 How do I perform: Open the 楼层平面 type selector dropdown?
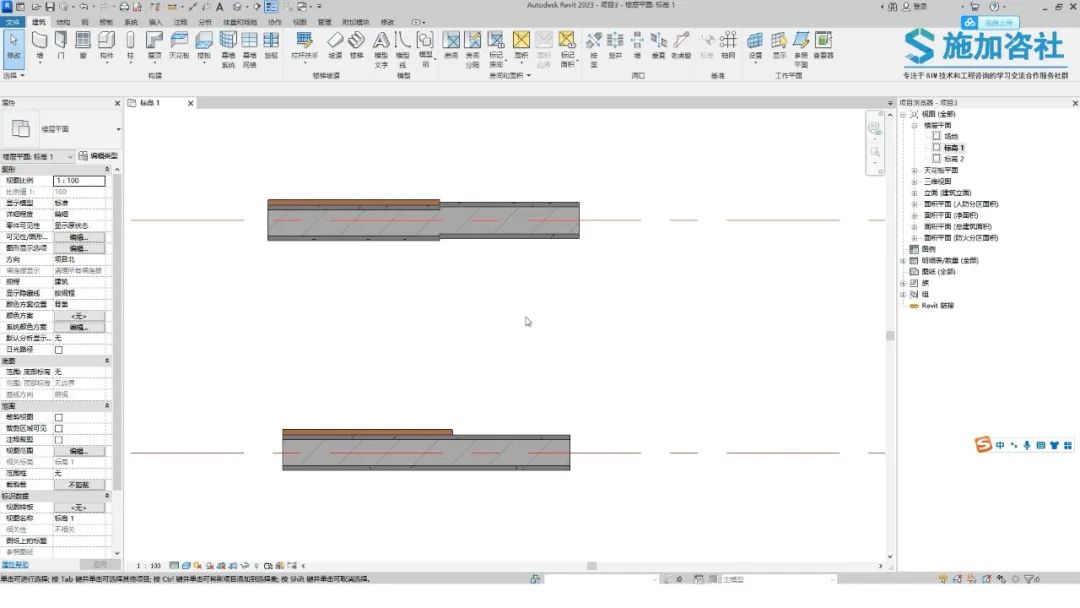118,129
